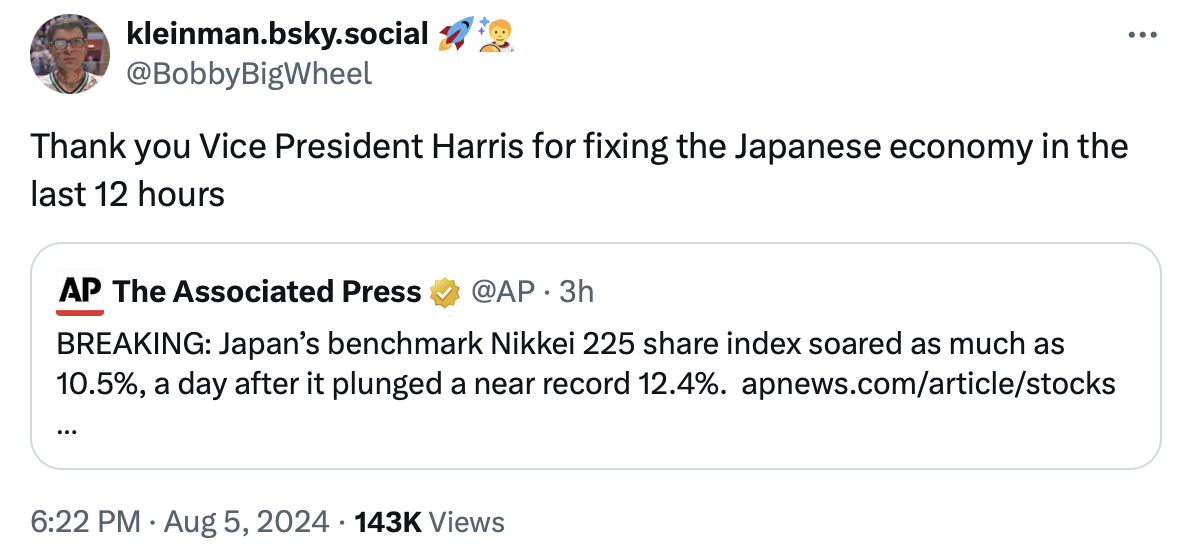Screen dimensions: 1184x550
Task: Click the rocket emoji beside the name
Action: [455, 34]
